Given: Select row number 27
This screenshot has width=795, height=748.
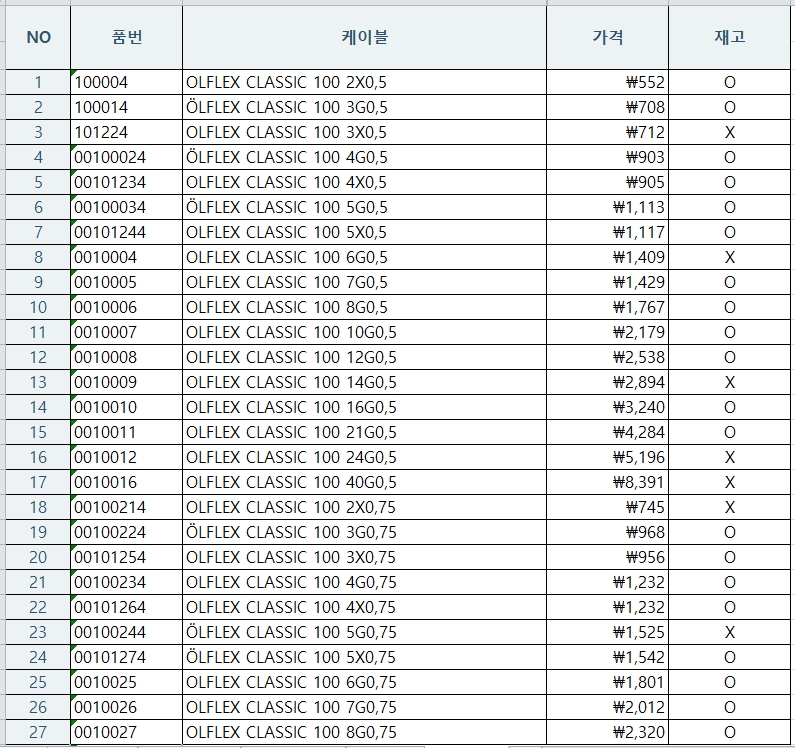Looking at the screenshot, I should [38, 732].
